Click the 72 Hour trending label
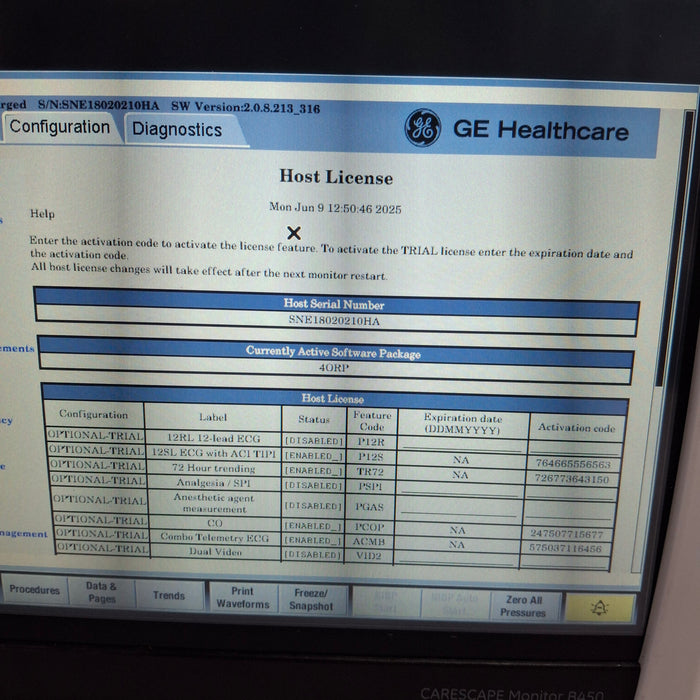Viewport: 700px width, 700px height. tap(213, 468)
